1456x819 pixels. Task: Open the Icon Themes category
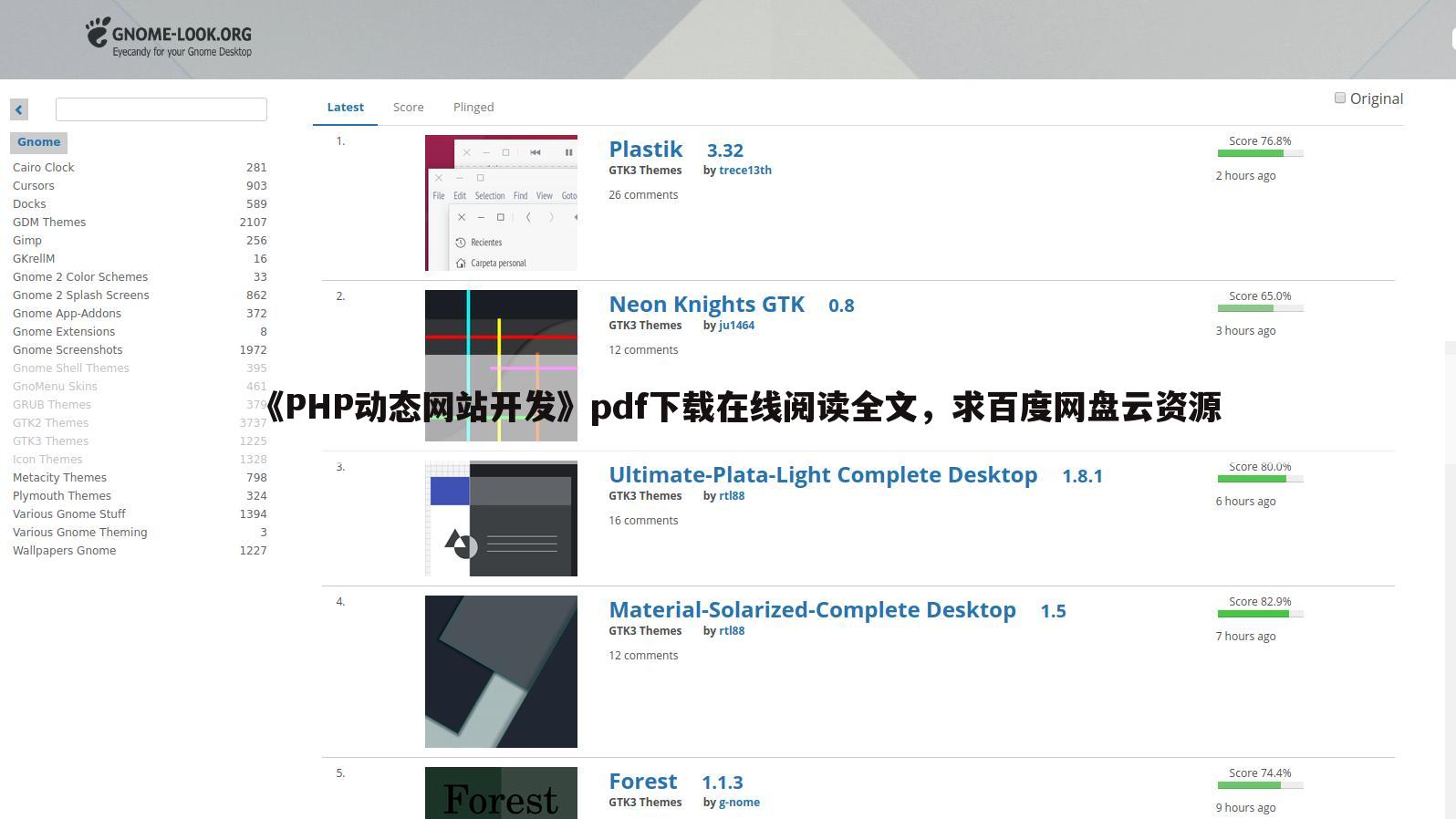(47, 459)
